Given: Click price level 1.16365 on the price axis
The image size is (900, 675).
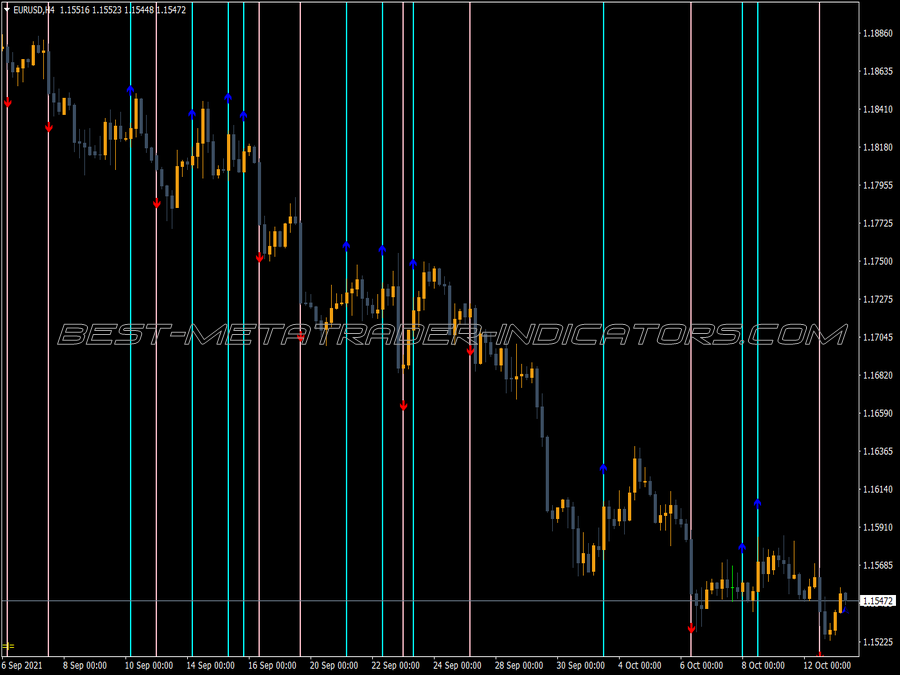Looking at the screenshot, I should click(878, 451).
